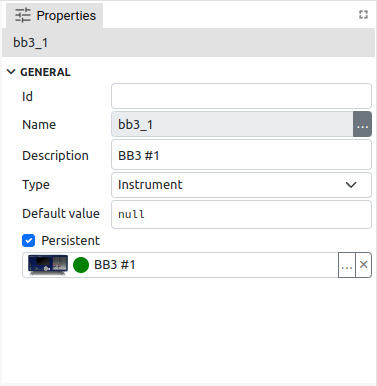Clear the selected BB3 #1 instrument
The width and height of the screenshot is (377, 386).
[x=364, y=265]
